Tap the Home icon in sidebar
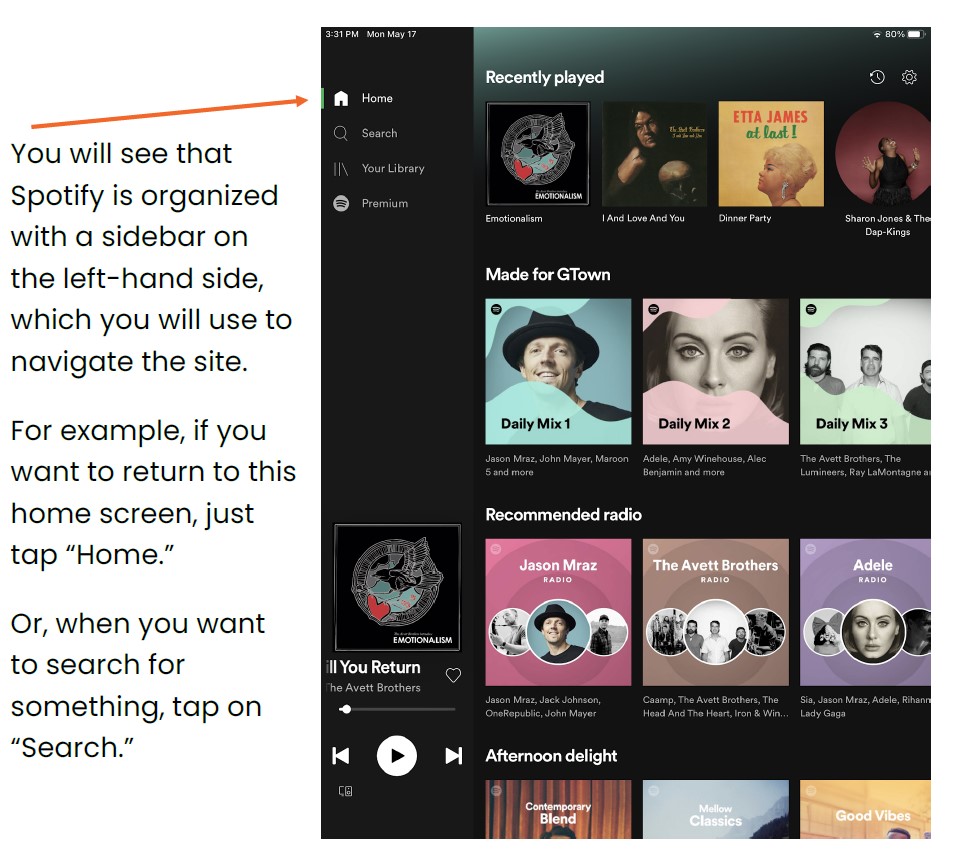The width and height of the screenshot is (958, 868). coord(341,98)
